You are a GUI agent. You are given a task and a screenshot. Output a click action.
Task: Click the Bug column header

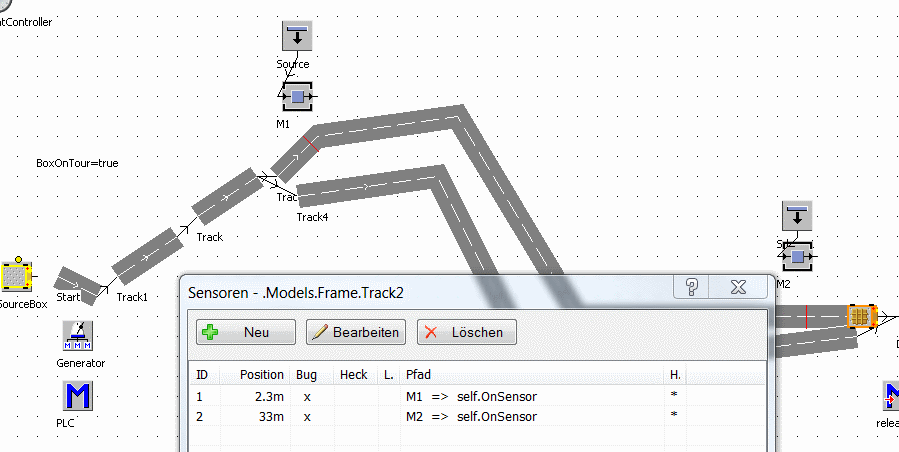tap(305, 374)
